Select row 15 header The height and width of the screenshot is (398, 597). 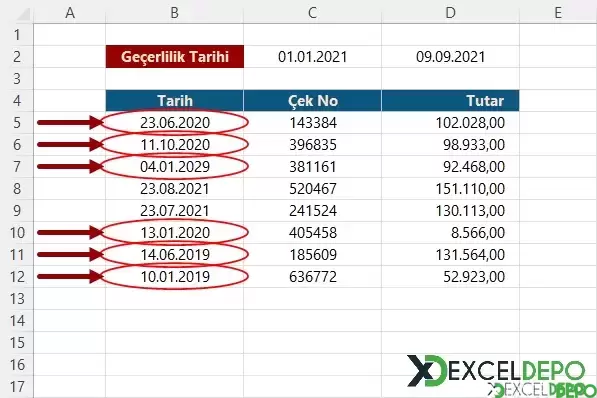tap(17, 342)
